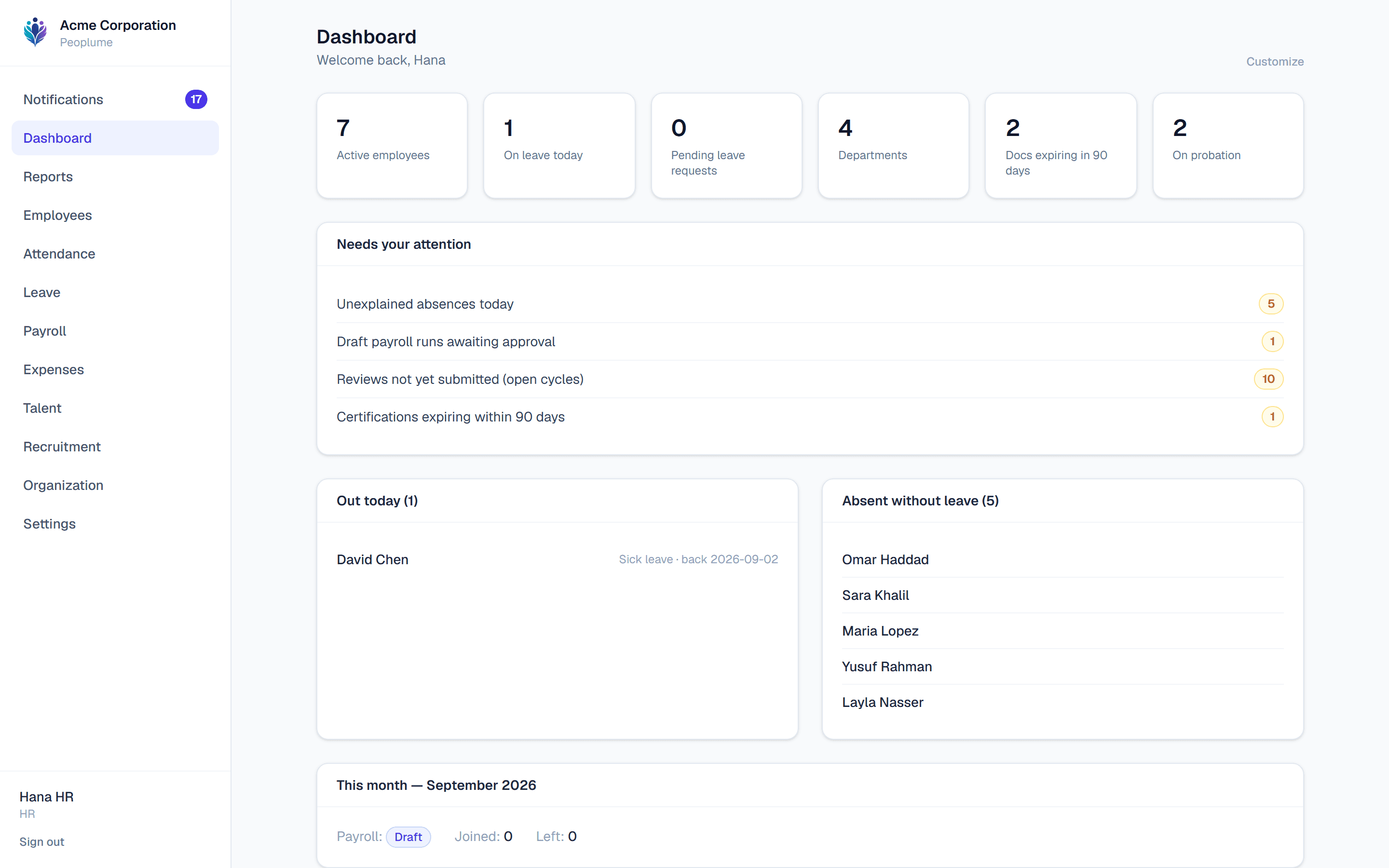Open Reviews not yet submitted row
Viewport: 1389px width, 868px height.
click(810, 379)
